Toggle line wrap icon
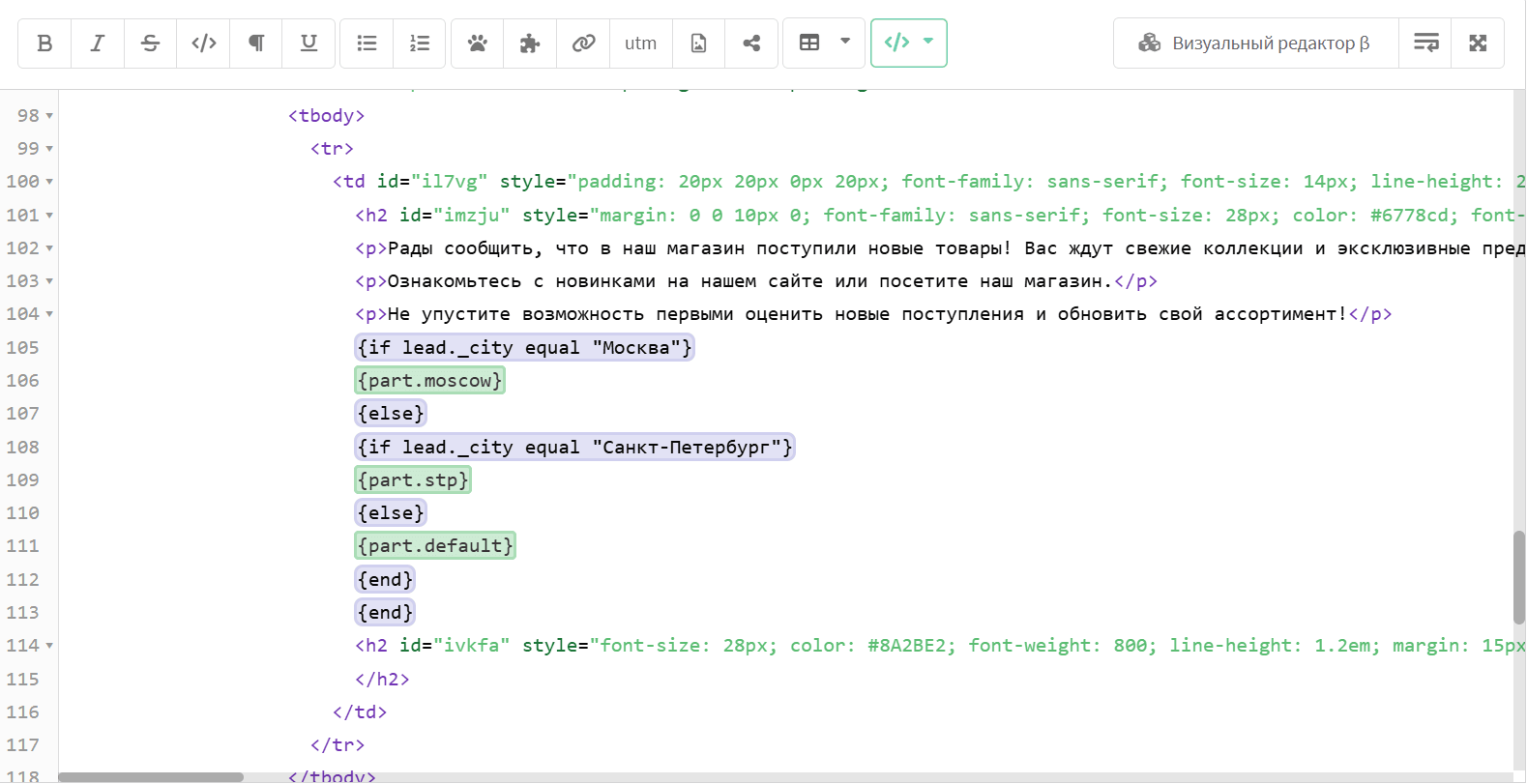The height and width of the screenshot is (784, 1527). click(x=1425, y=44)
